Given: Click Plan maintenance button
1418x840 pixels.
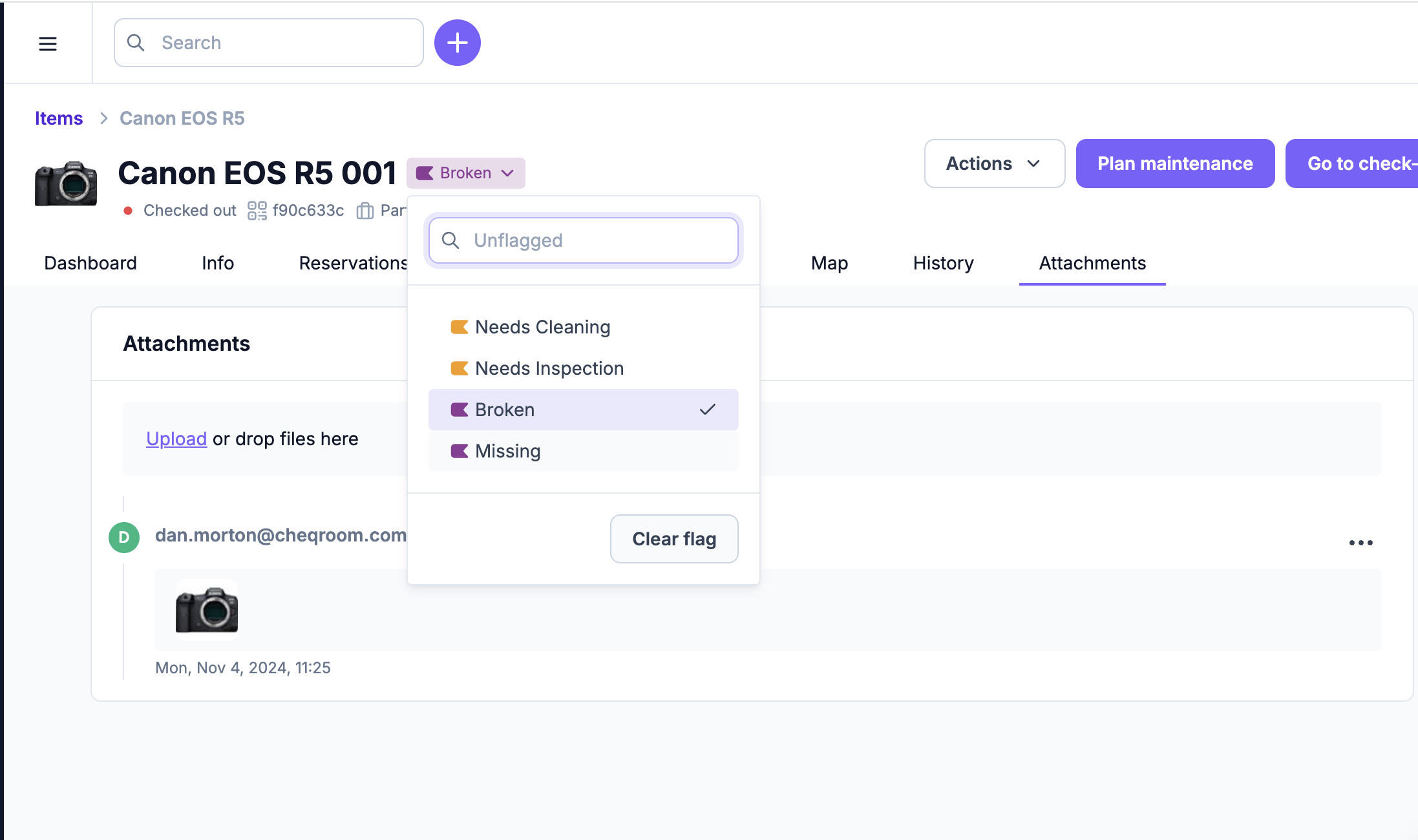Looking at the screenshot, I should (1176, 163).
